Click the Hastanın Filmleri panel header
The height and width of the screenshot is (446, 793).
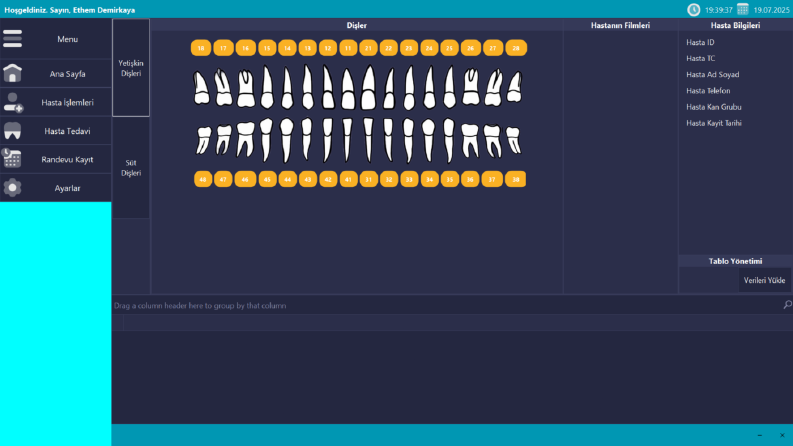point(621,25)
